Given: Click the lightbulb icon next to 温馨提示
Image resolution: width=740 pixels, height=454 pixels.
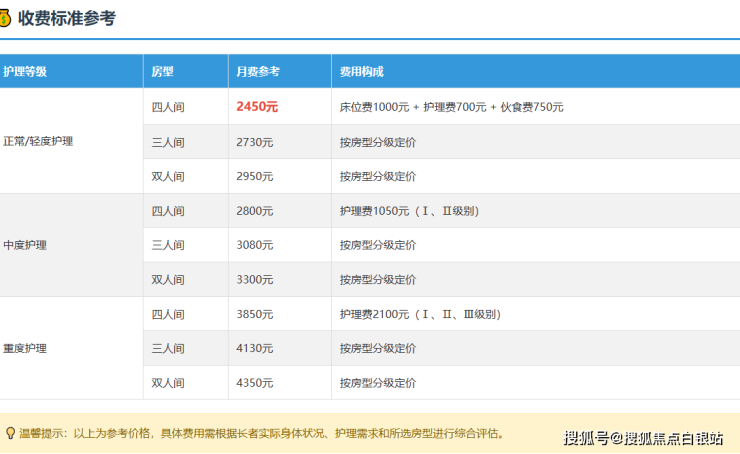Looking at the screenshot, I should (x=10, y=433).
